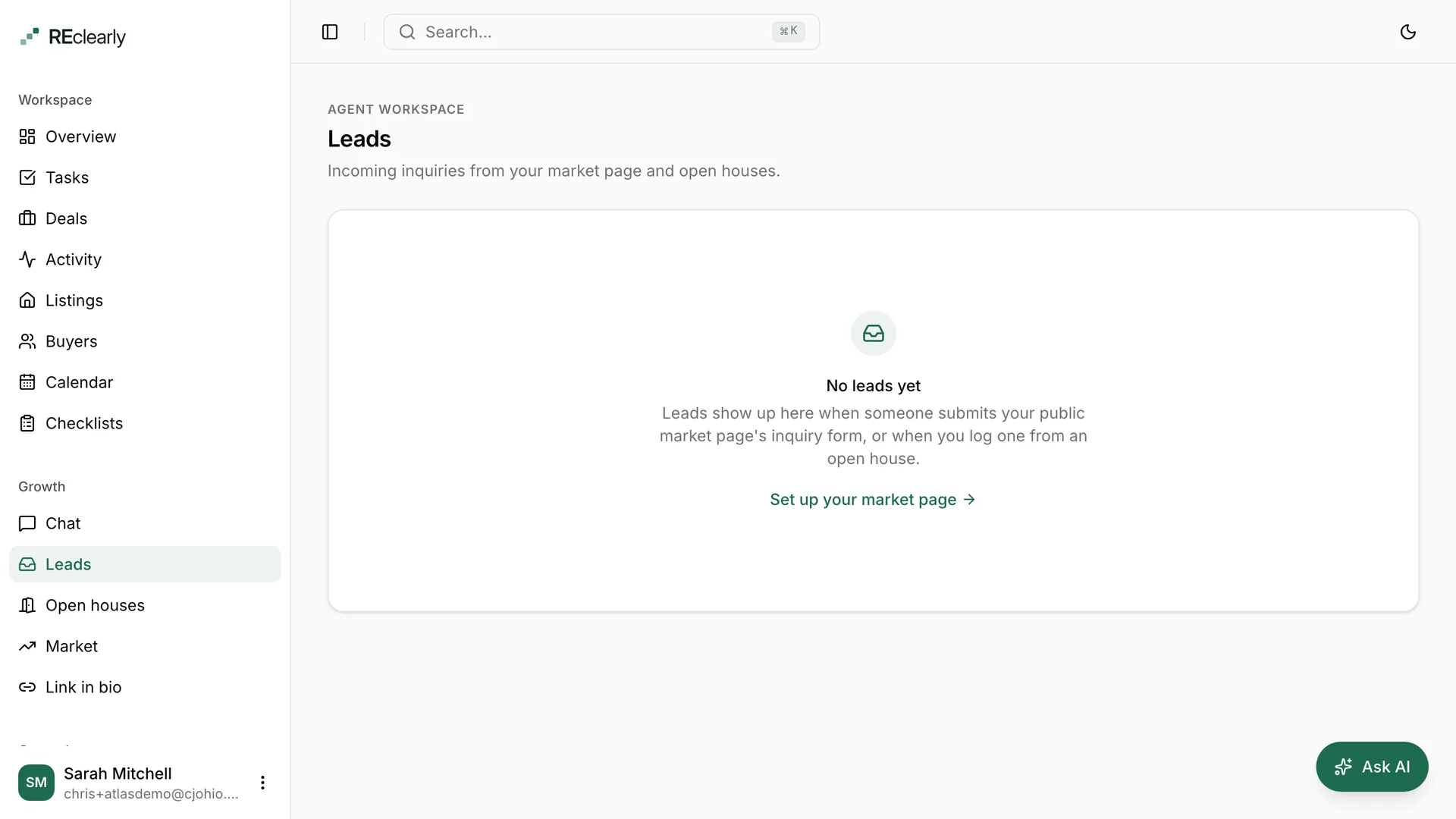Open Deals briefcase icon in sidebar
The height and width of the screenshot is (819, 1456).
click(27, 218)
